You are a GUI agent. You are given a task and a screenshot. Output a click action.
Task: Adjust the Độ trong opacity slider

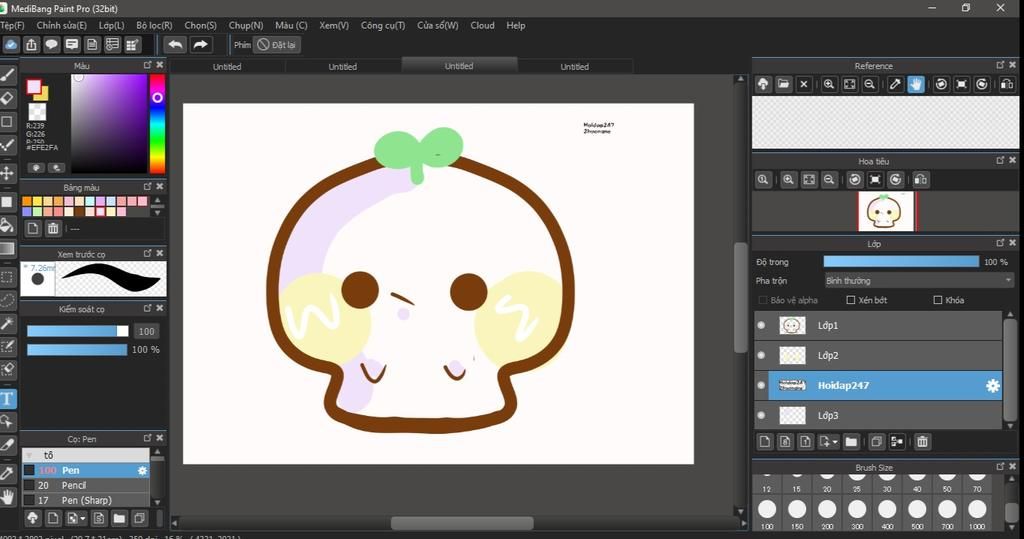point(901,262)
